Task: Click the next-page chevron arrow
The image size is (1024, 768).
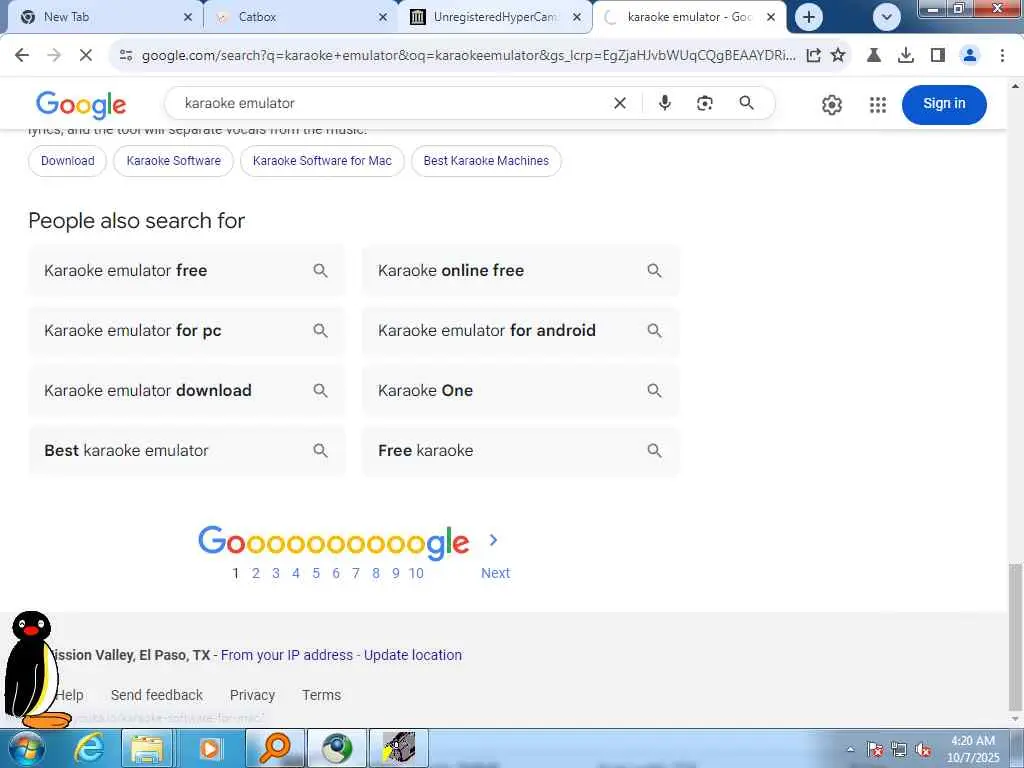Action: click(x=494, y=540)
